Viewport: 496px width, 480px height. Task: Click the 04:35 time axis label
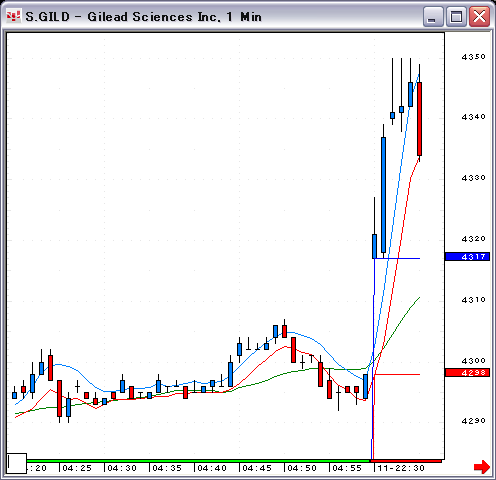167,468
